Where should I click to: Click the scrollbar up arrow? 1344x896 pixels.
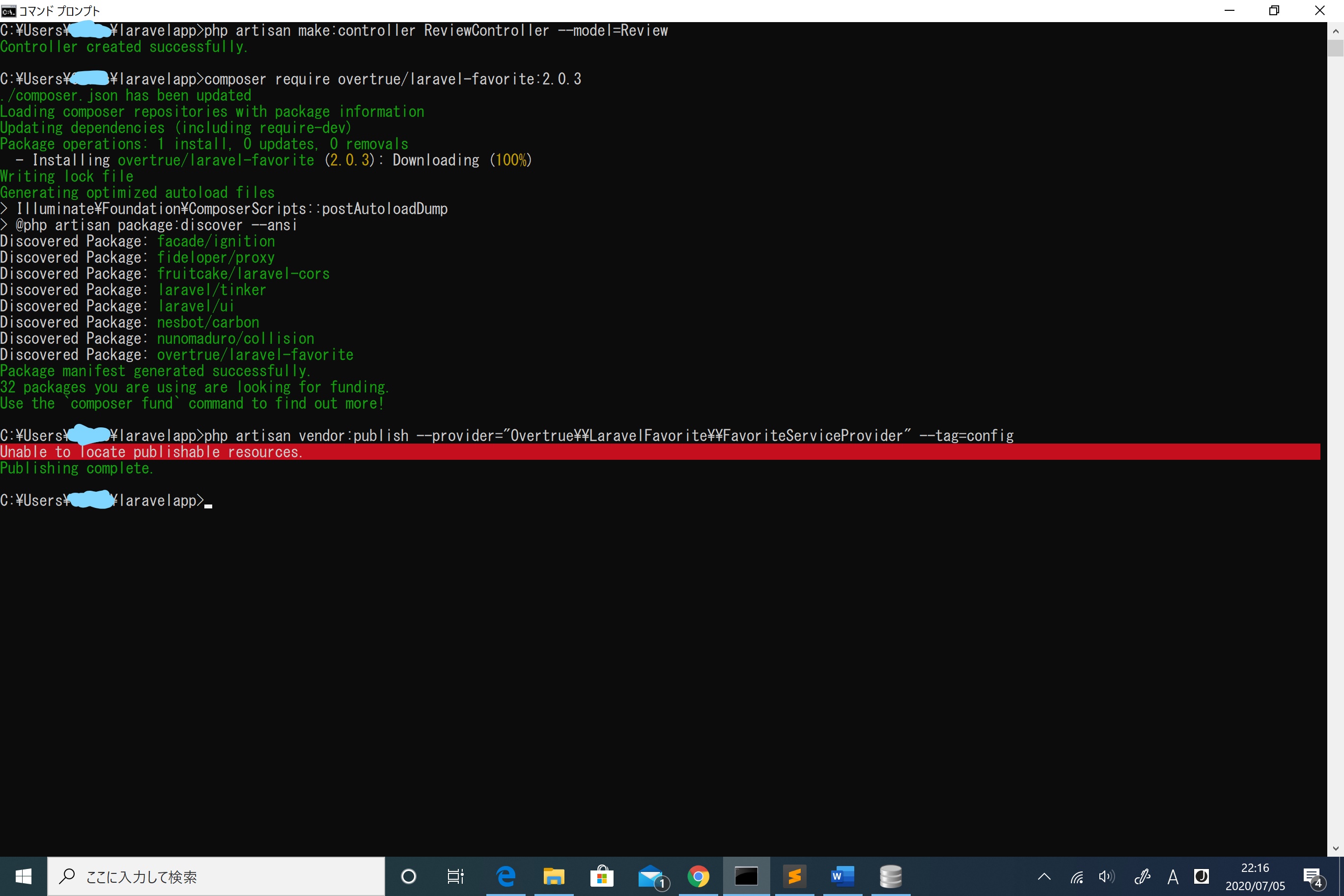tap(1336, 31)
